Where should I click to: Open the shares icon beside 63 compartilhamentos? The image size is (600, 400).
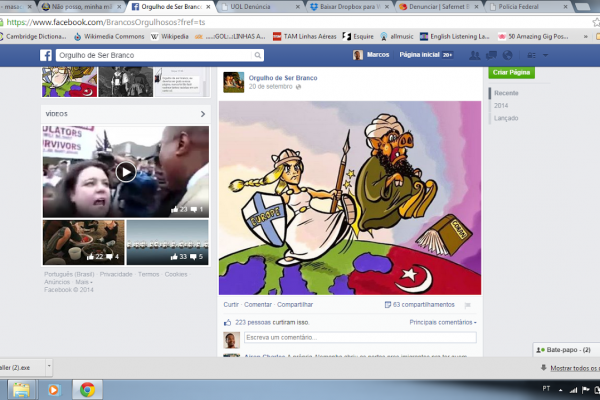[x=388, y=305]
